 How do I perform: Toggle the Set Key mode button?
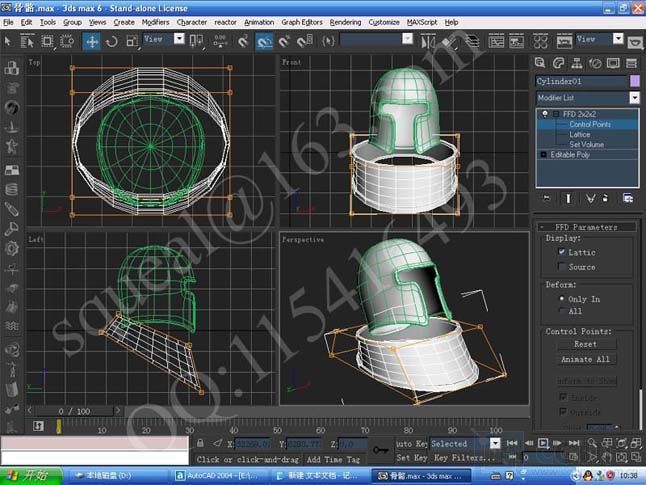tap(412, 457)
